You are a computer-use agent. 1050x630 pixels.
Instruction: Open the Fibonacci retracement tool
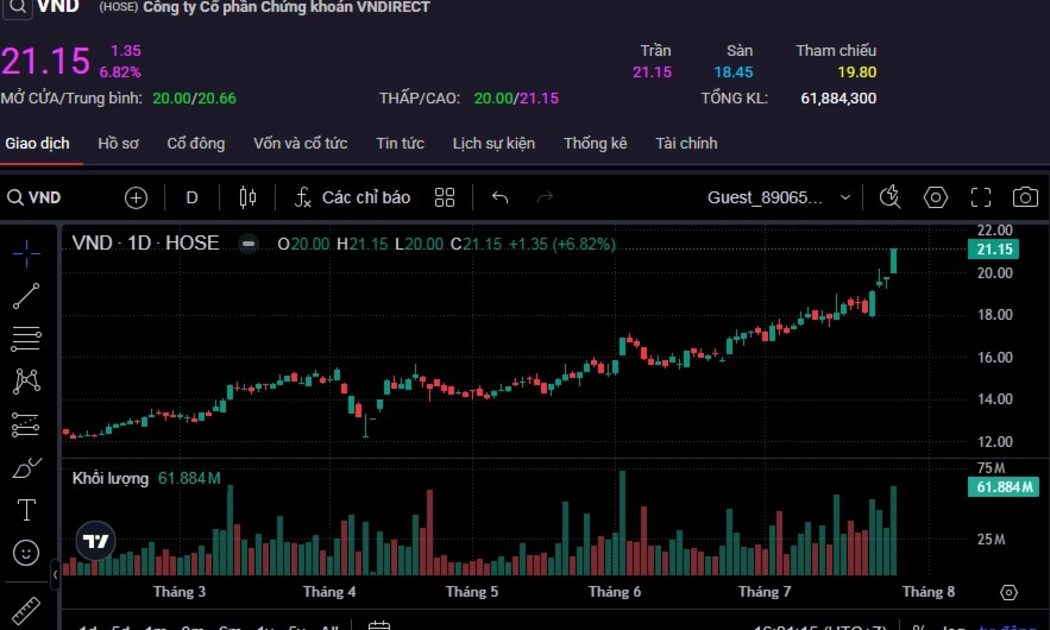(x=27, y=339)
